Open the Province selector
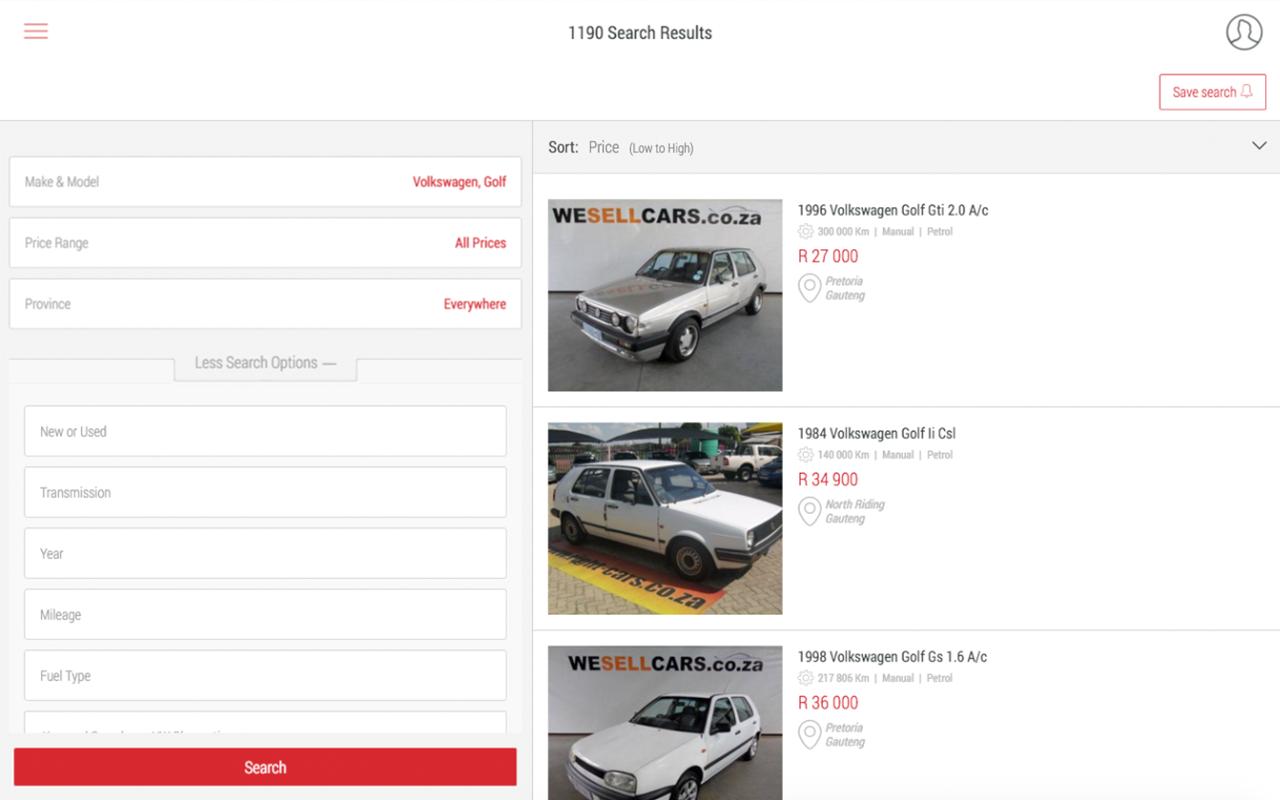 (265, 304)
